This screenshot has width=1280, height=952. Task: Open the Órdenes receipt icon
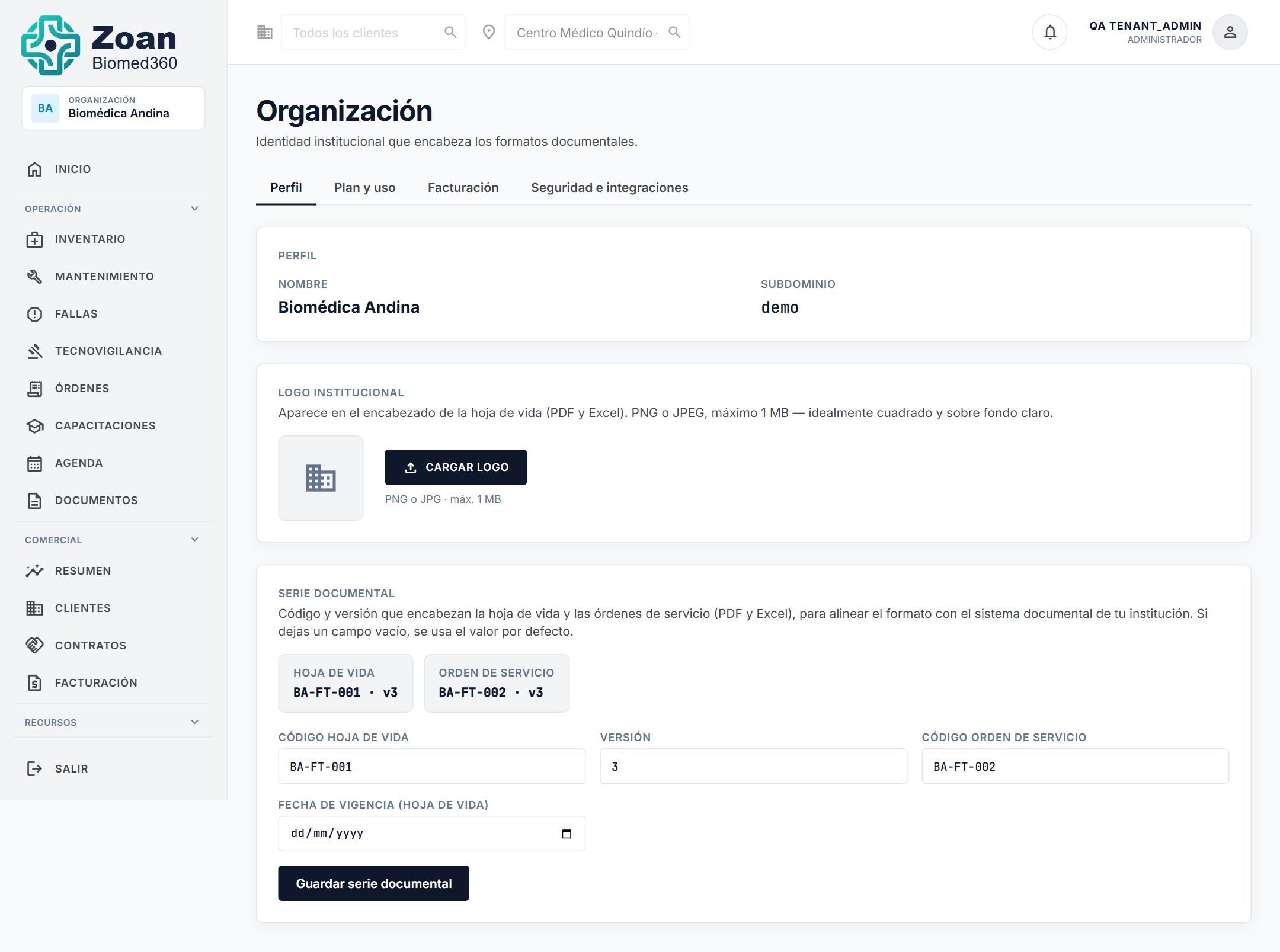[35, 389]
